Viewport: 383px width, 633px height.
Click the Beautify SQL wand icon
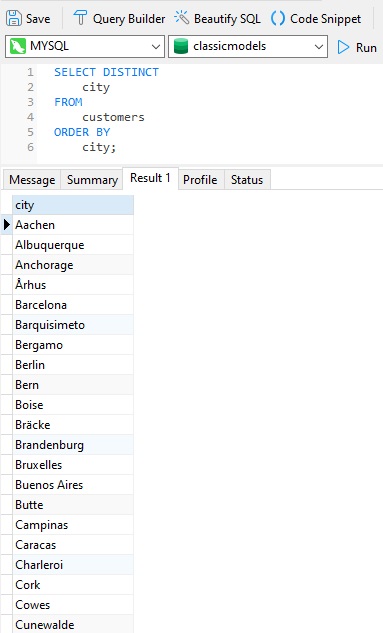pyautogui.click(x=182, y=18)
